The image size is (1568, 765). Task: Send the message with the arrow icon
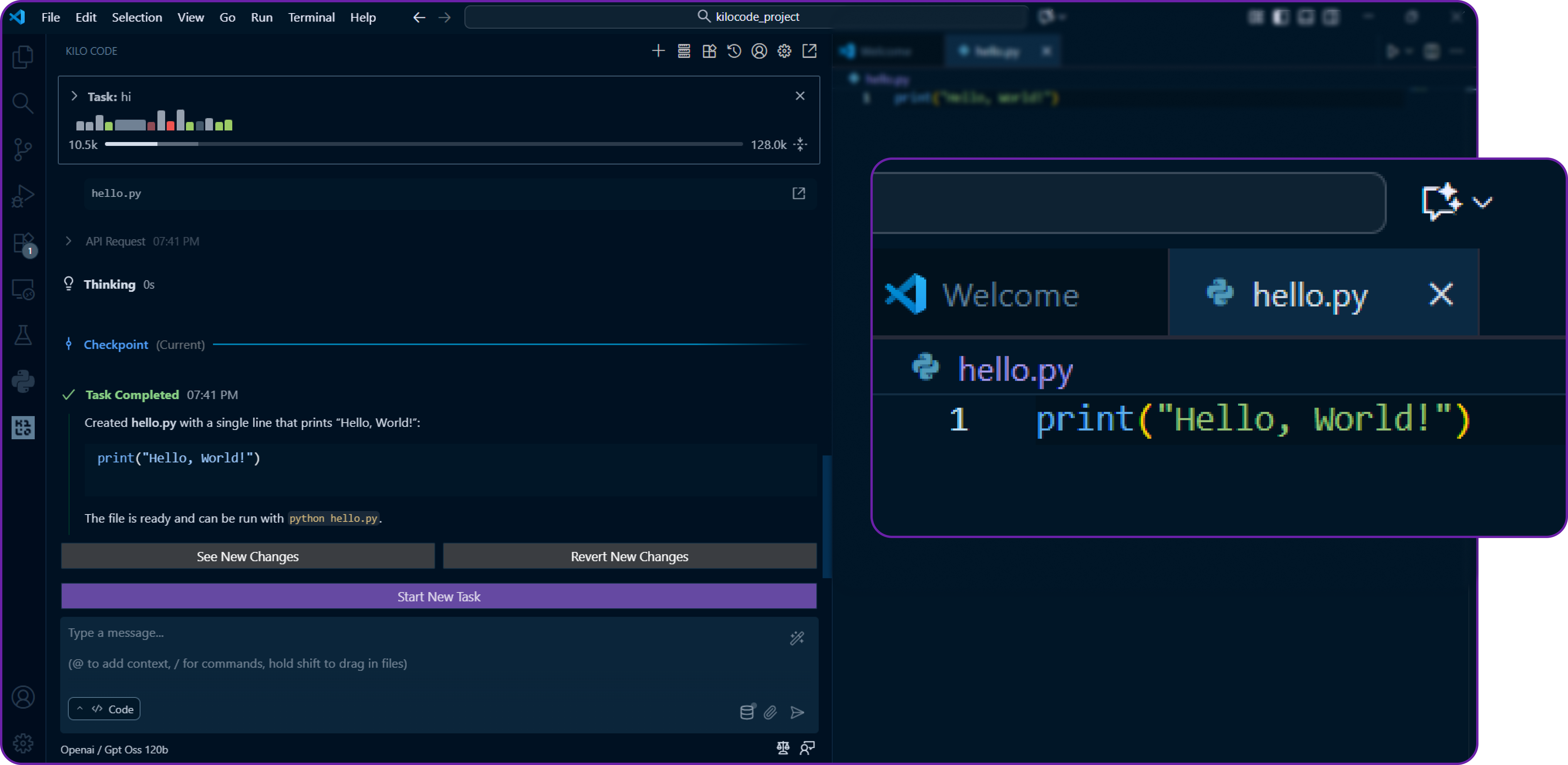[x=798, y=713]
